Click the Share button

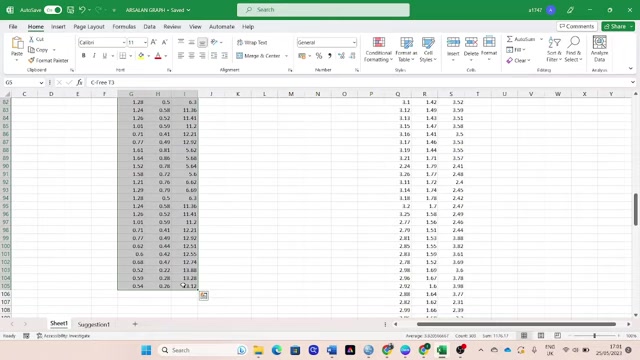618,27
